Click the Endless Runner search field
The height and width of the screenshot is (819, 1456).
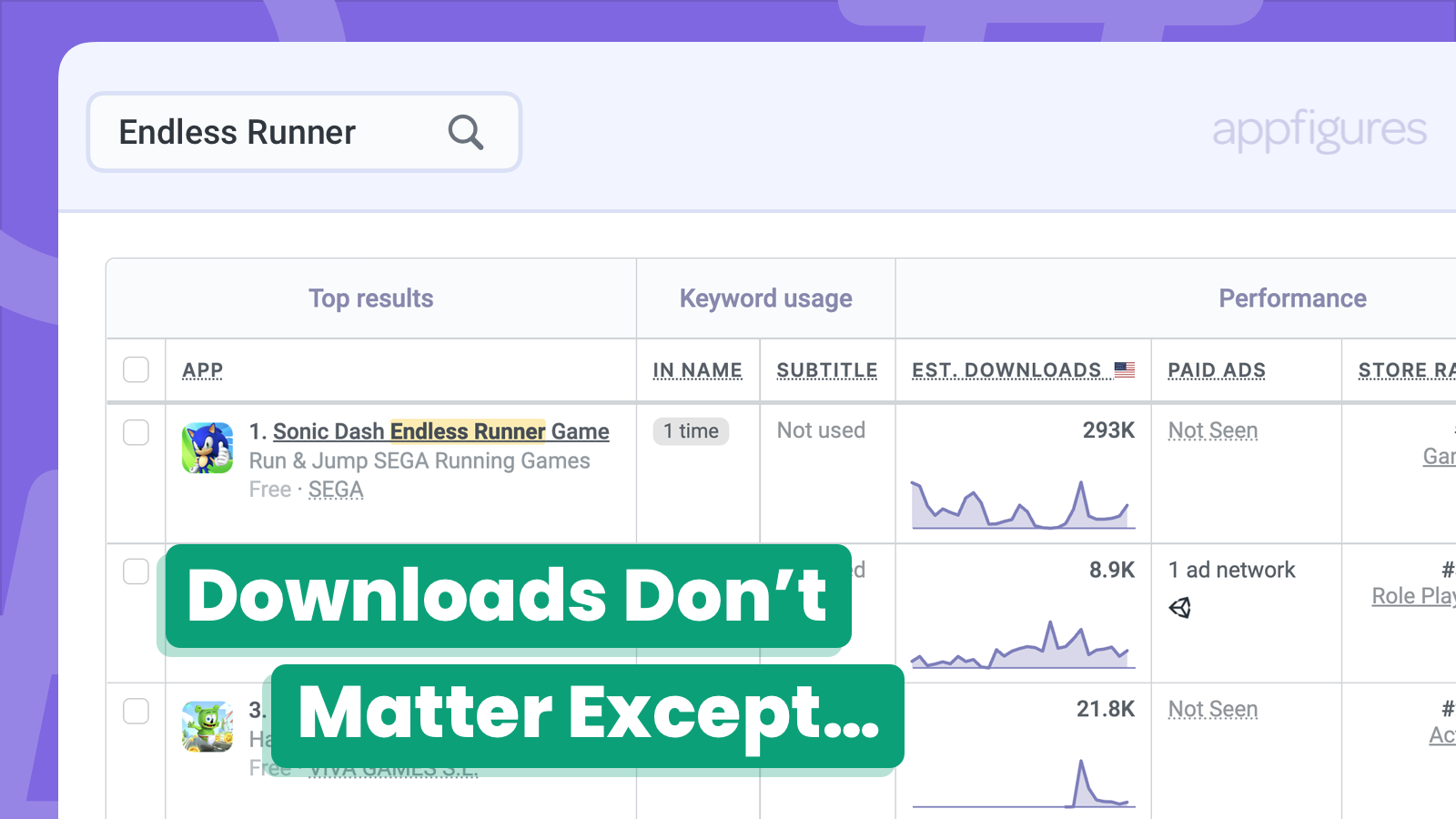coord(304,132)
